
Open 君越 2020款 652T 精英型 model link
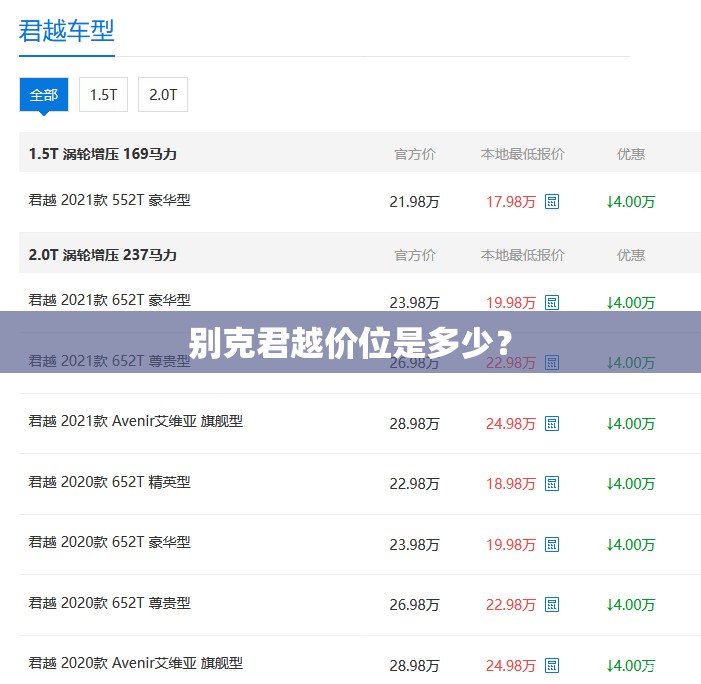point(110,482)
